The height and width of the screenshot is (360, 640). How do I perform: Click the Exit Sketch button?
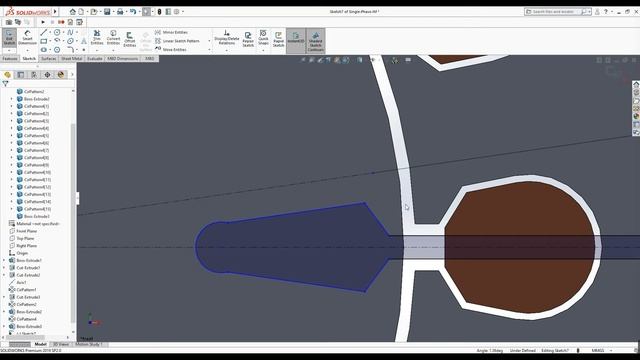9,38
